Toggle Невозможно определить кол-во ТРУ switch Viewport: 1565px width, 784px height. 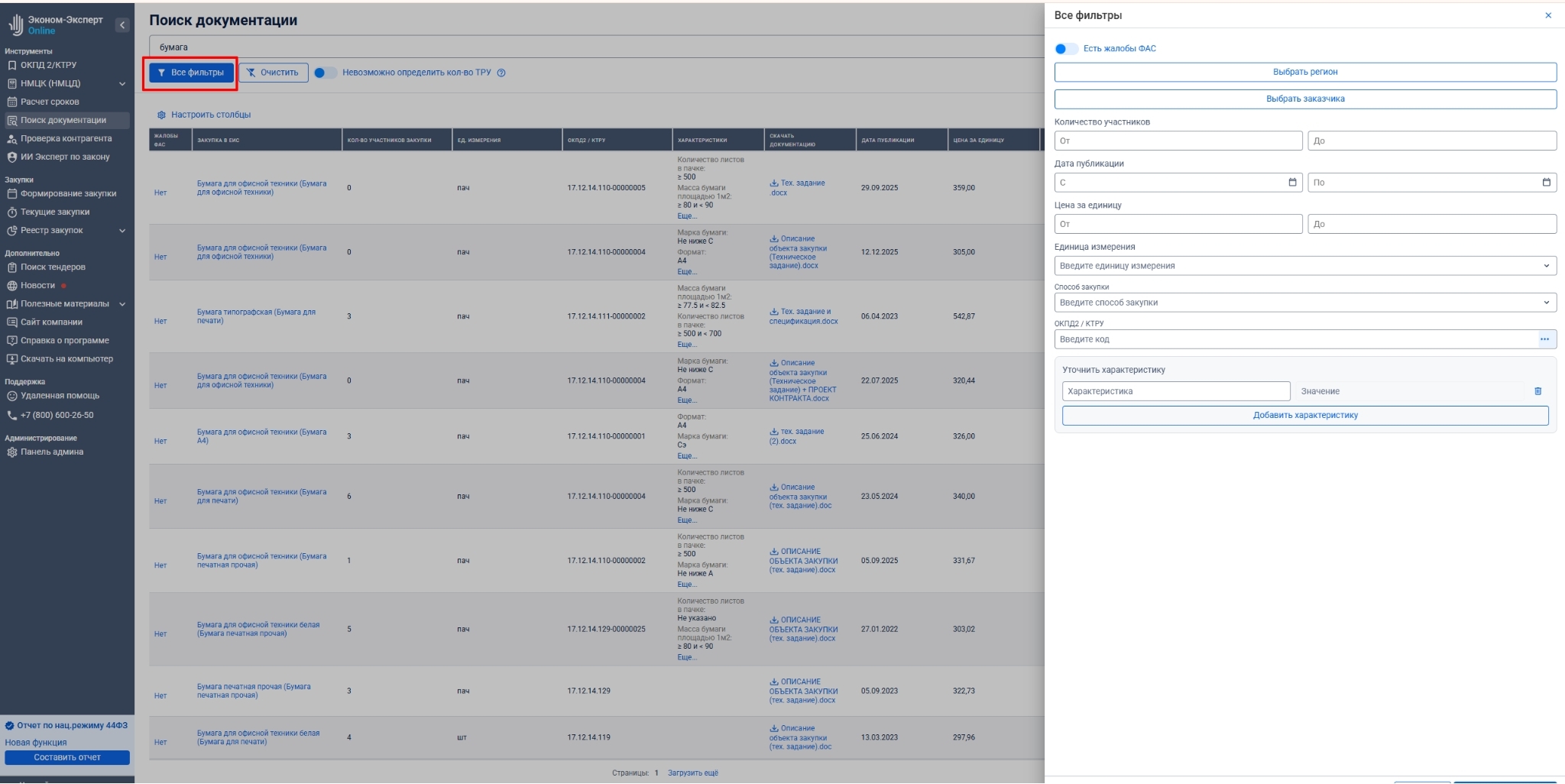tap(325, 73)
